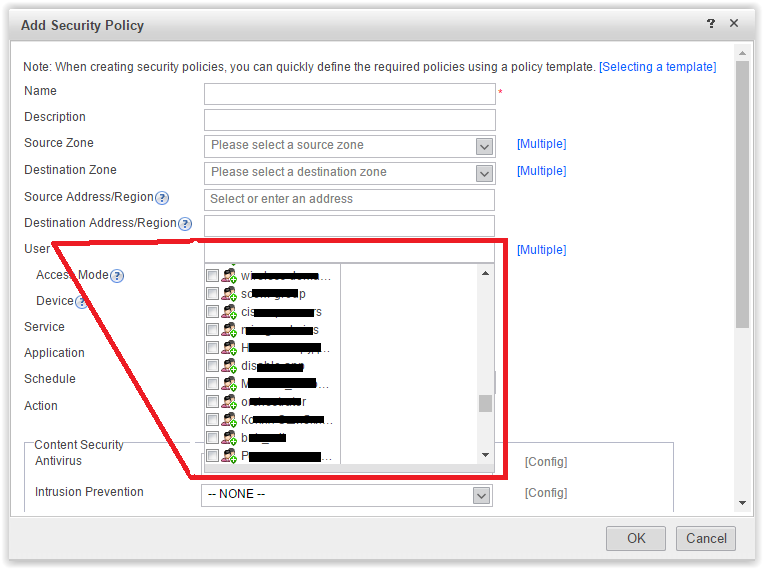Check the box for user group starting with "H"

click(x=212, y=348)
